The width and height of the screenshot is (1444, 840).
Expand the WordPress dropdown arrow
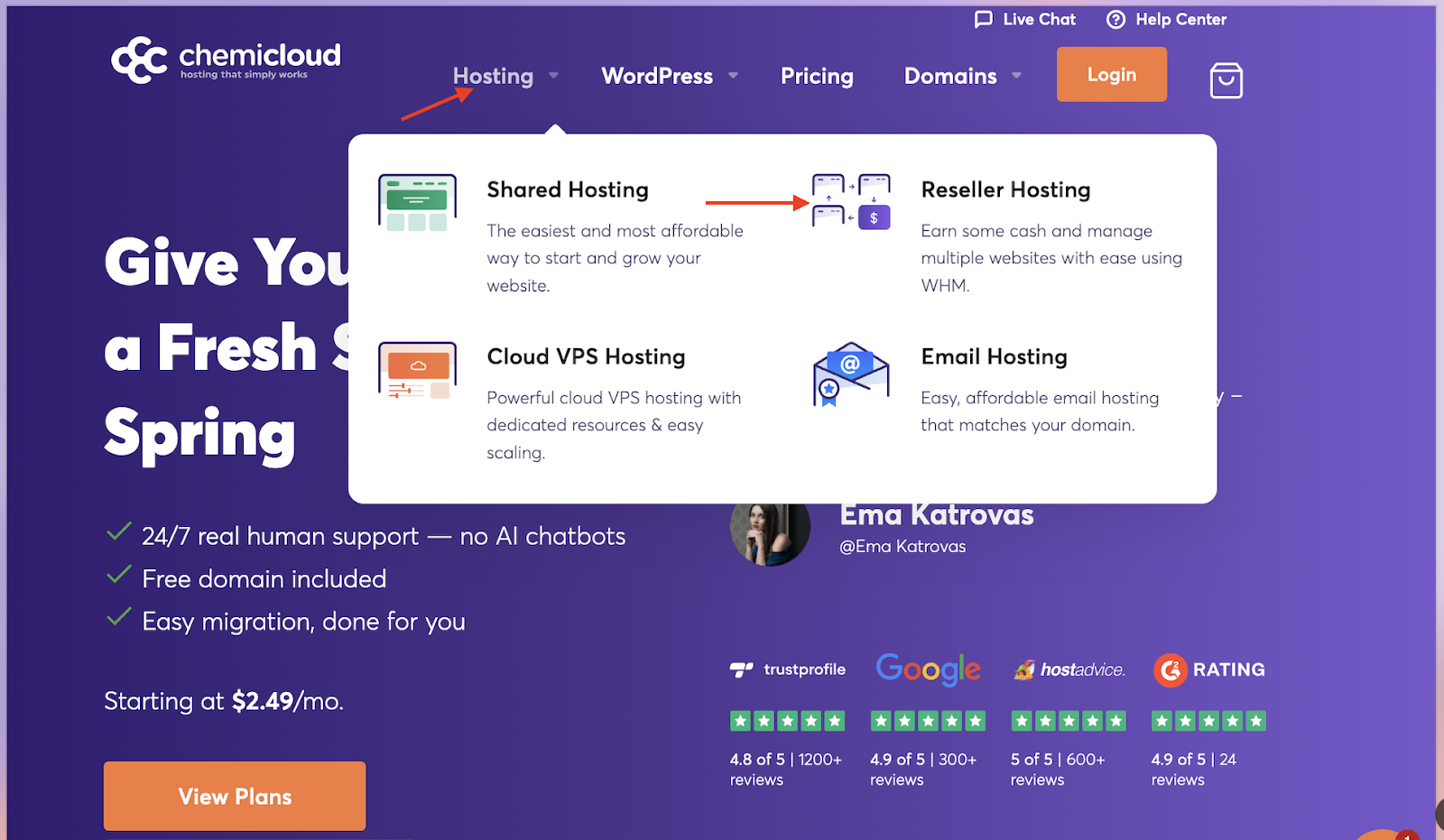pos(733,76)
